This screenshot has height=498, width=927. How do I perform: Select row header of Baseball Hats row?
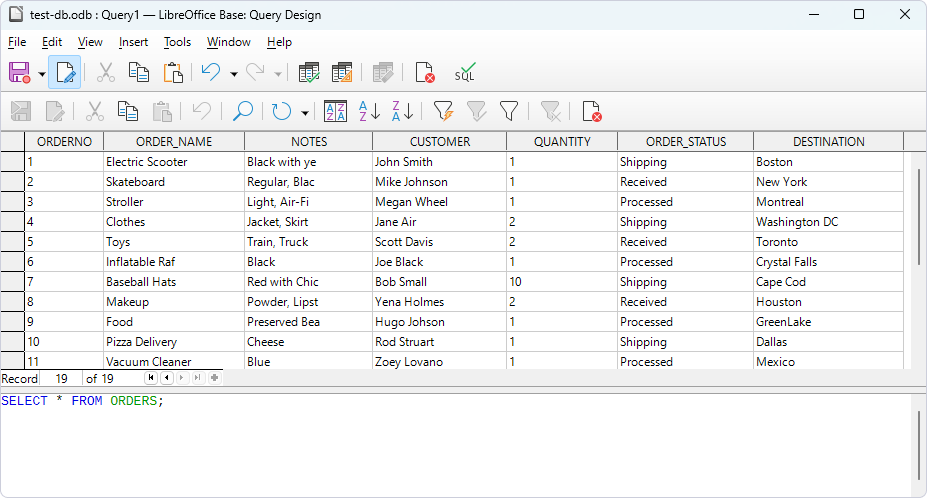[12, 282]
